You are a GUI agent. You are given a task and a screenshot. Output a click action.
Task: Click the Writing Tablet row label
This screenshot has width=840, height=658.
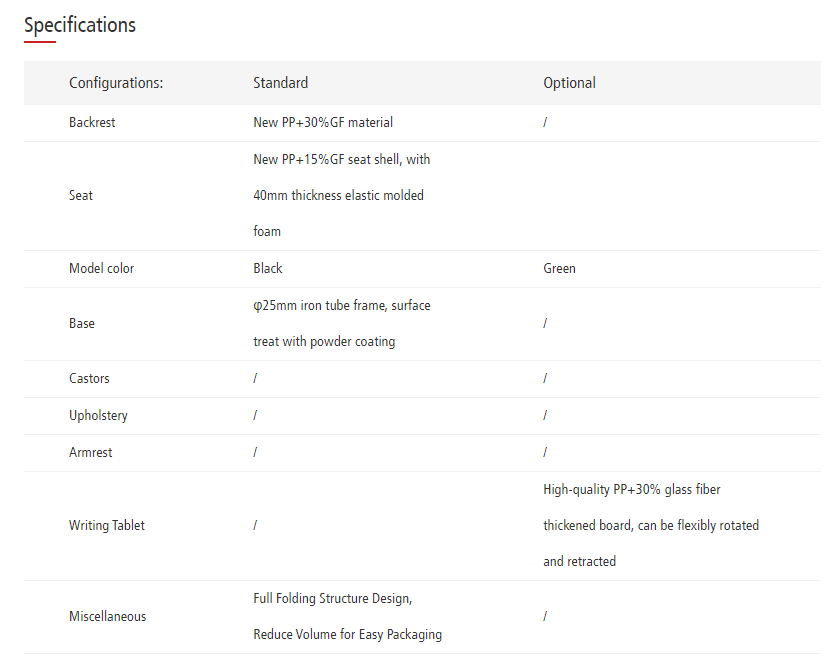pos(106,525)
